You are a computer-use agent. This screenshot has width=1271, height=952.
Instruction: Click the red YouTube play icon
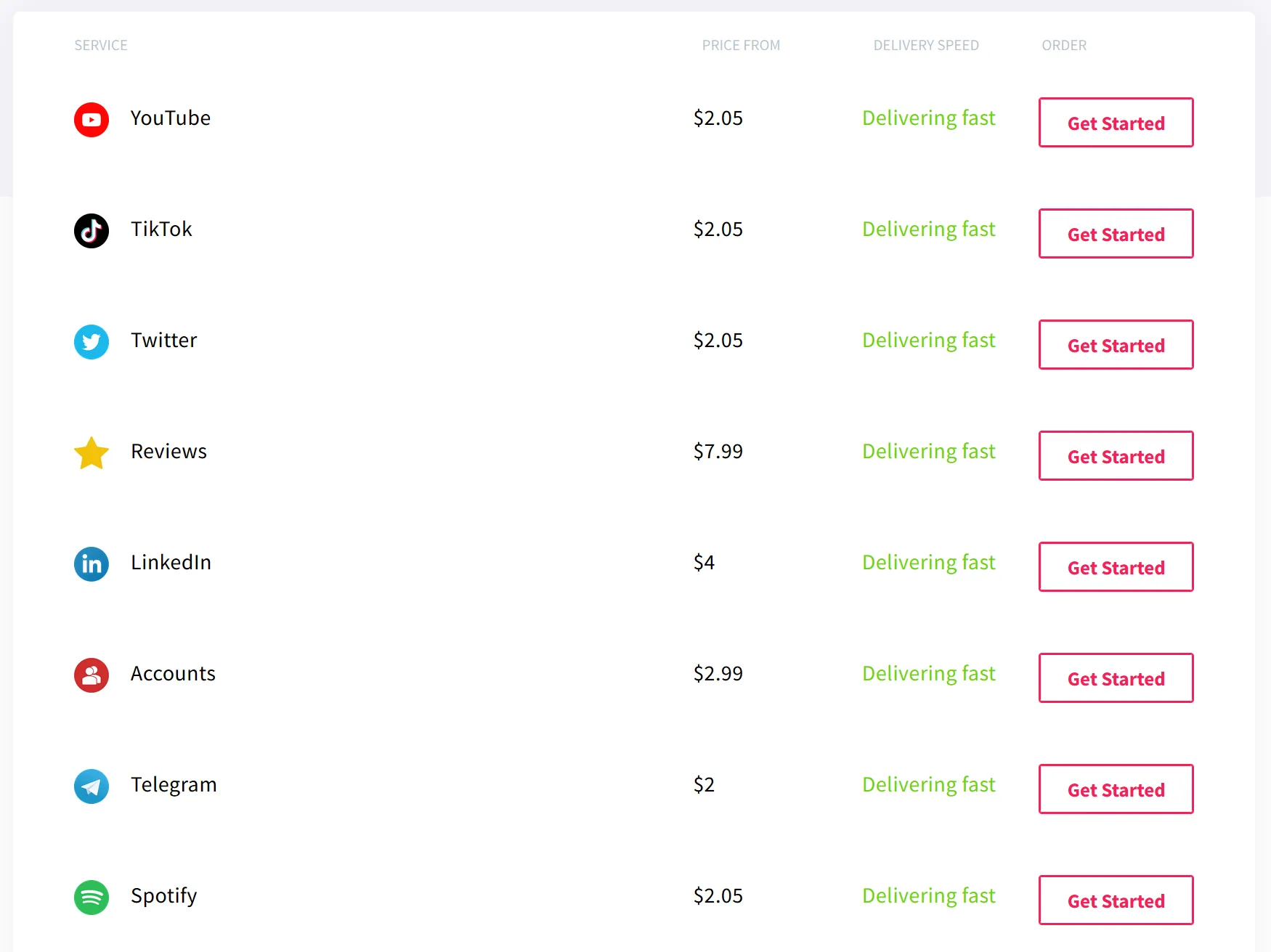pos(92,120)
